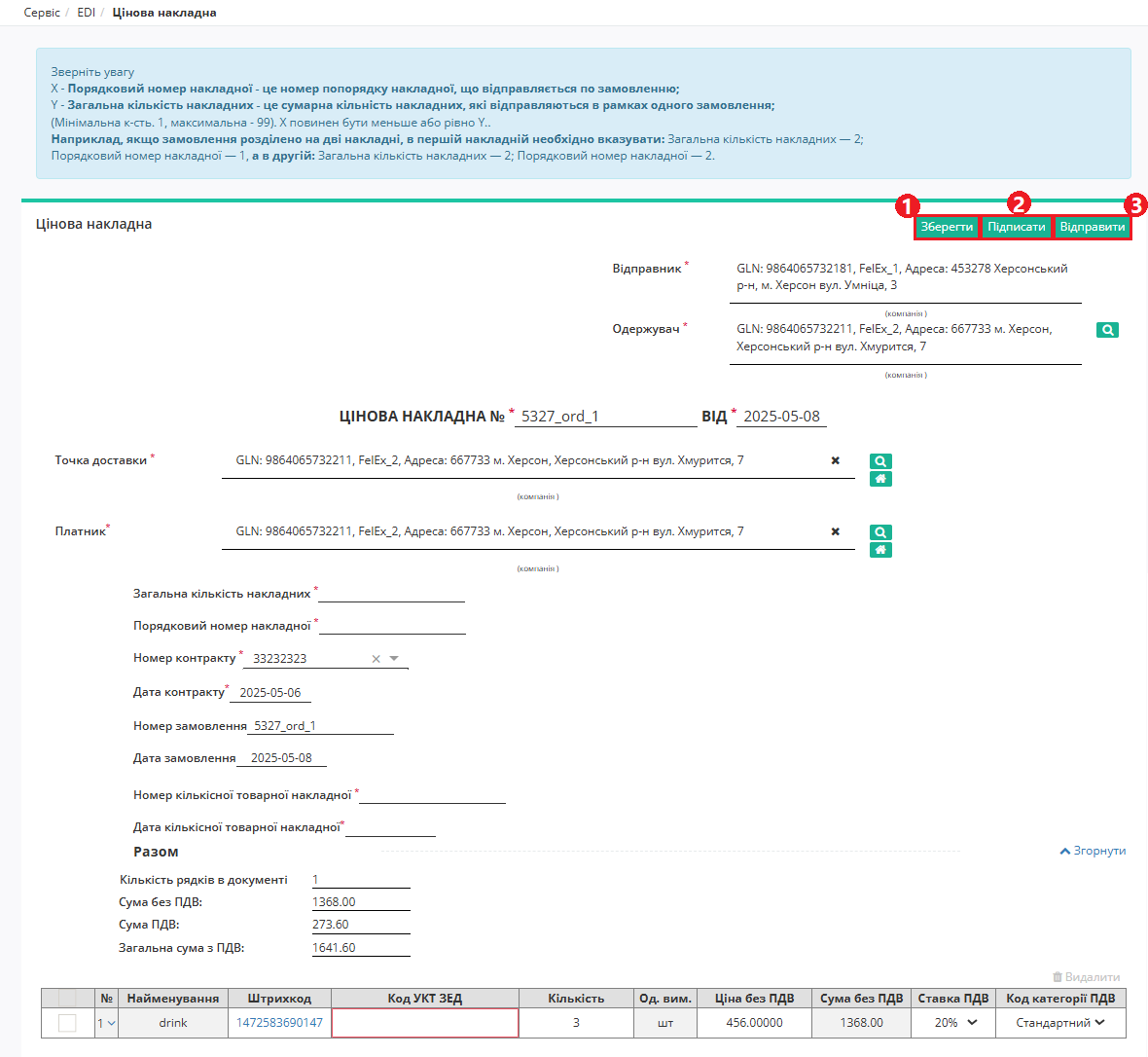Image resolution: width=1148 pixels, height=1057 pixels.
Task: Search for a company for Одержувач
Action: point(1107,330)
